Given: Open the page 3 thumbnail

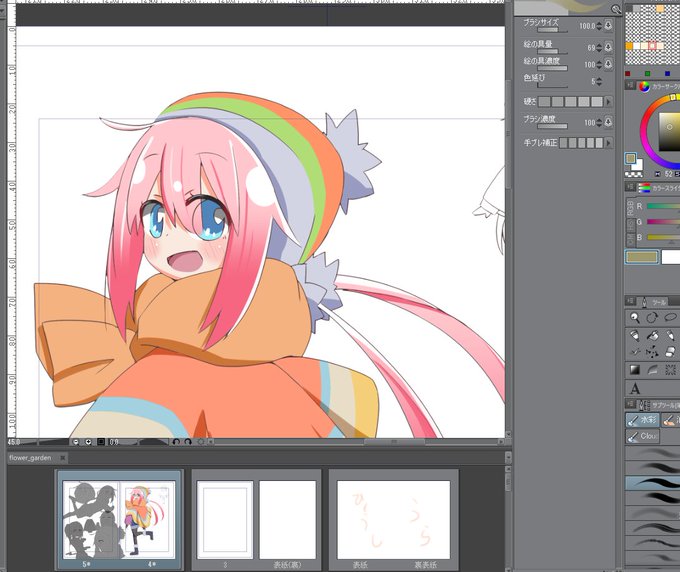Looking at the screenshot, I should point(225,520).
